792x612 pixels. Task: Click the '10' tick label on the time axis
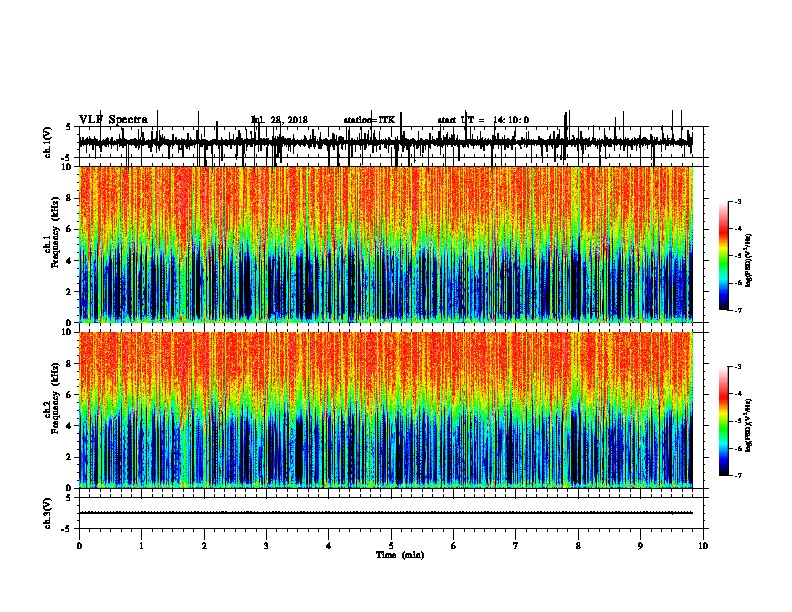coord(703,546)
